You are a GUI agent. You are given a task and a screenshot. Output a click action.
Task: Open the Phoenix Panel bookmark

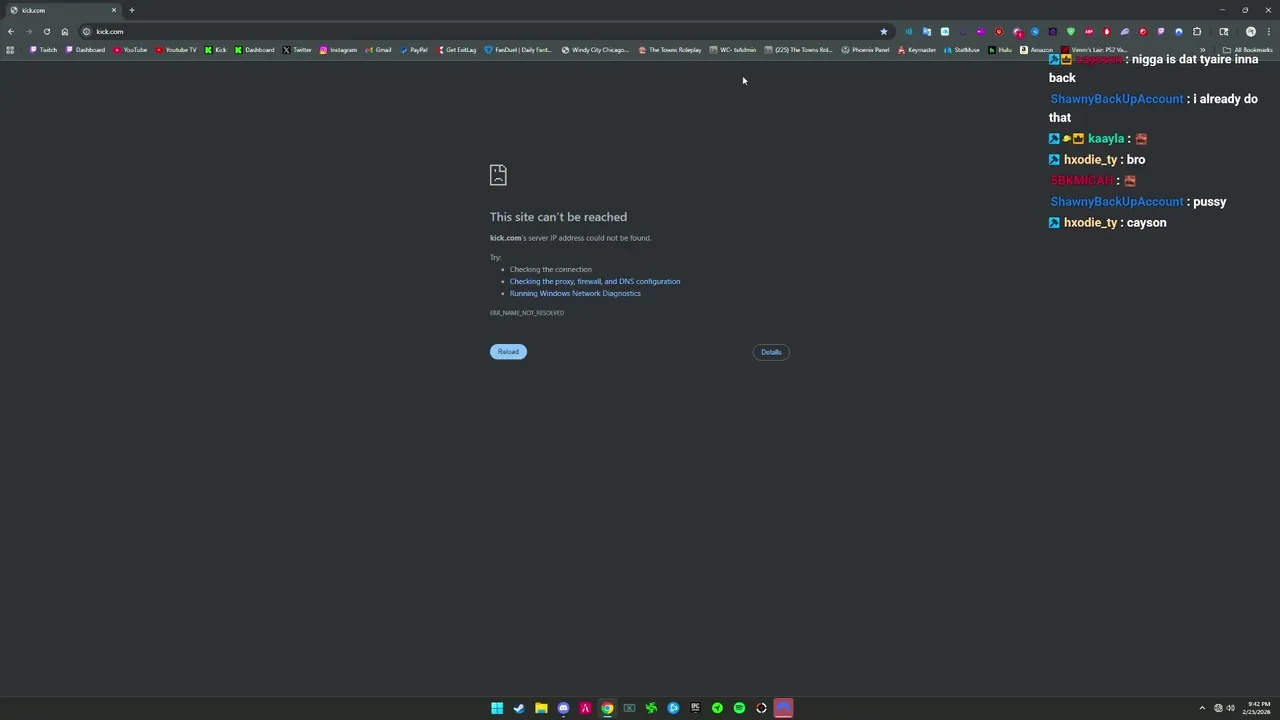click(866, 50)
